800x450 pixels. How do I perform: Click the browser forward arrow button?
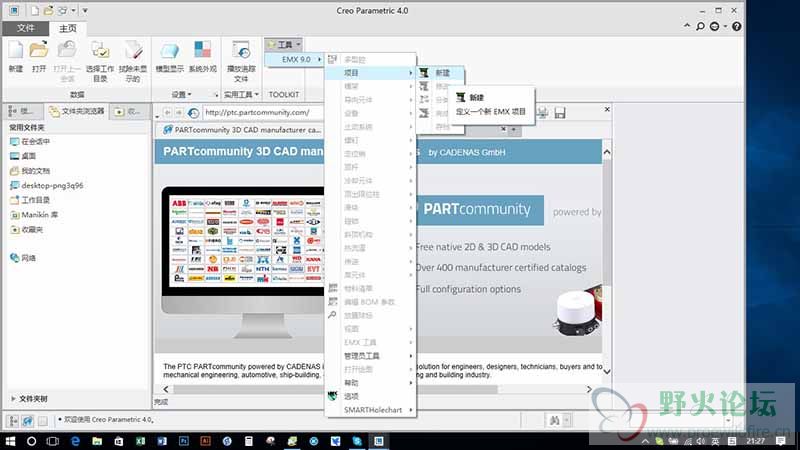[179, 112]
